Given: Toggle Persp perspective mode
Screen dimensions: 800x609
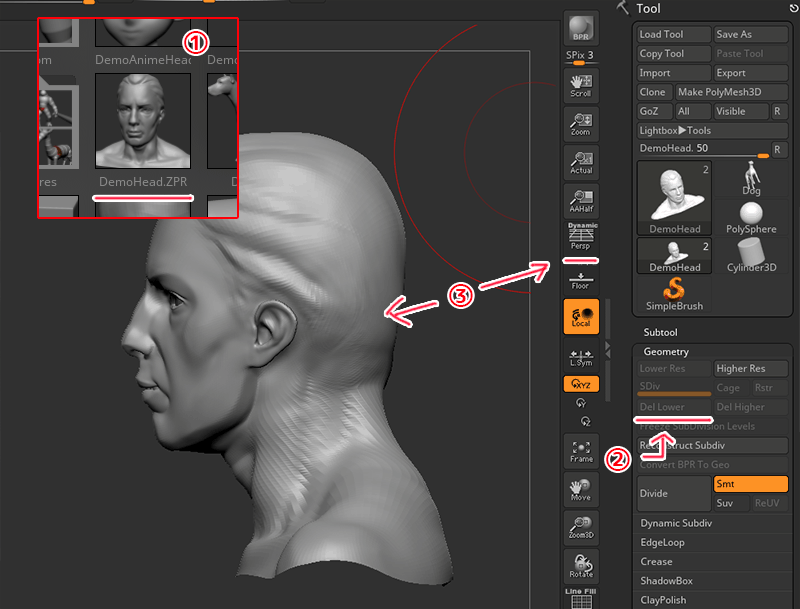Looking at the screenshot, I should (x=580, y=238).
